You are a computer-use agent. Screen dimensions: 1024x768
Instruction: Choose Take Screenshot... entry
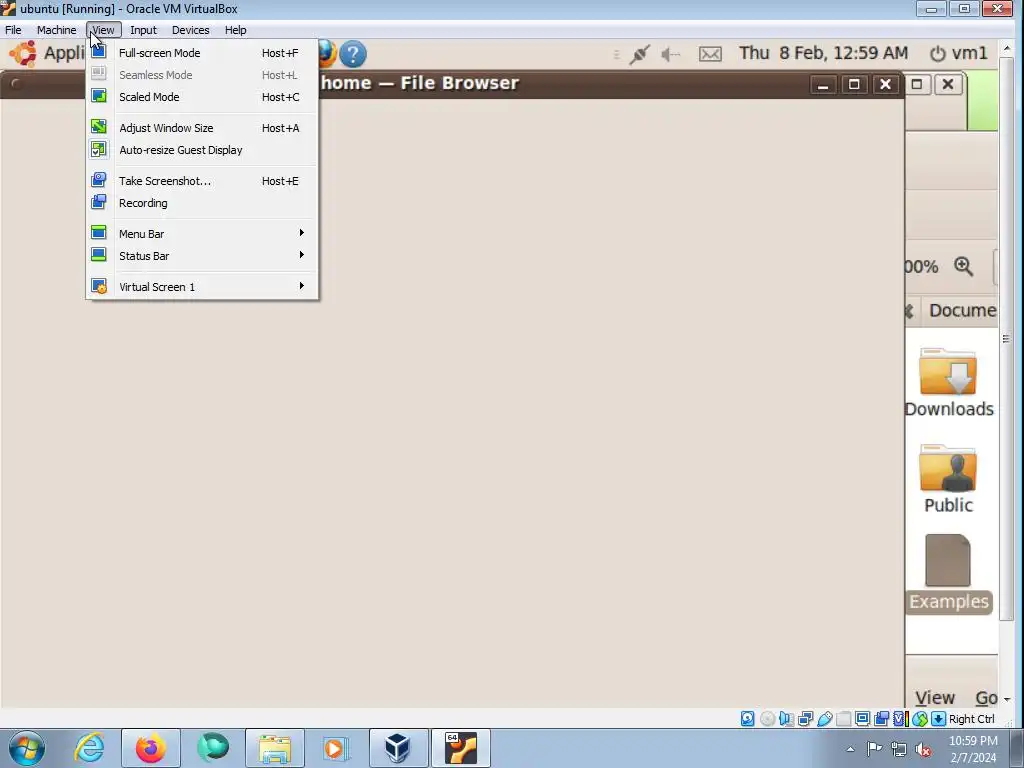coord(202,181)
